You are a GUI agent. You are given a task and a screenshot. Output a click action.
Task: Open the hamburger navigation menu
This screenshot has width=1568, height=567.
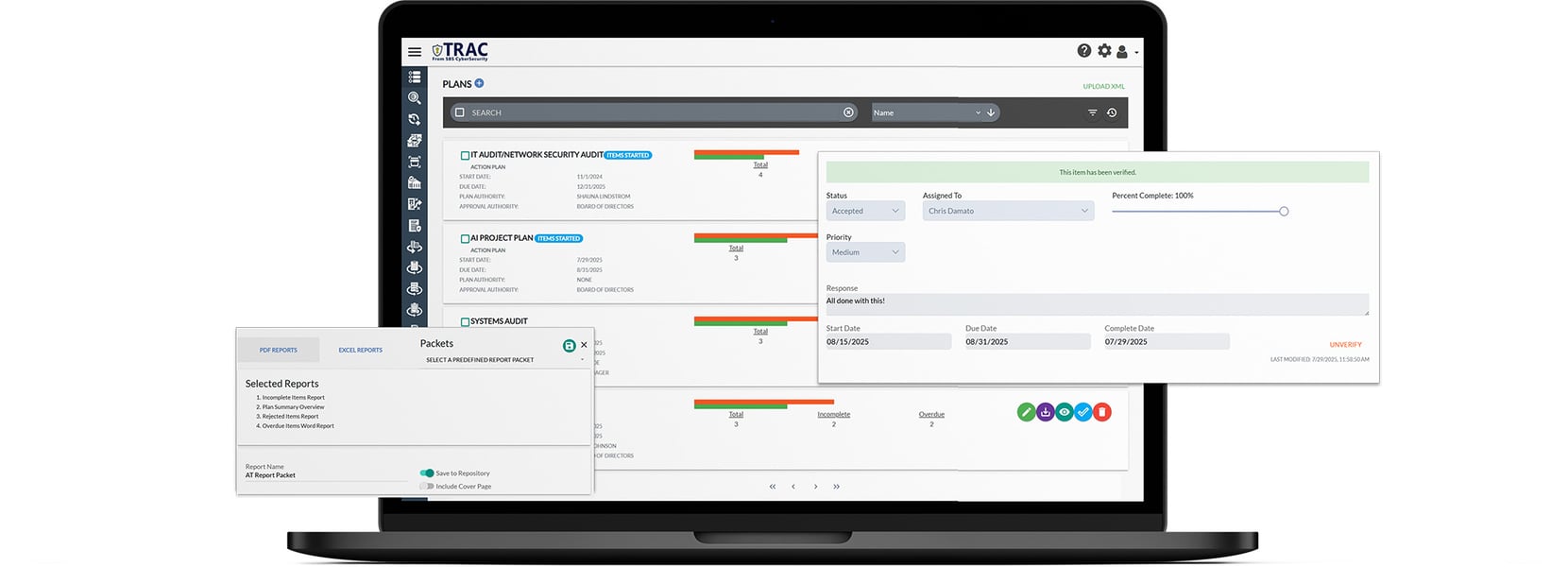(x=415, y=52)
